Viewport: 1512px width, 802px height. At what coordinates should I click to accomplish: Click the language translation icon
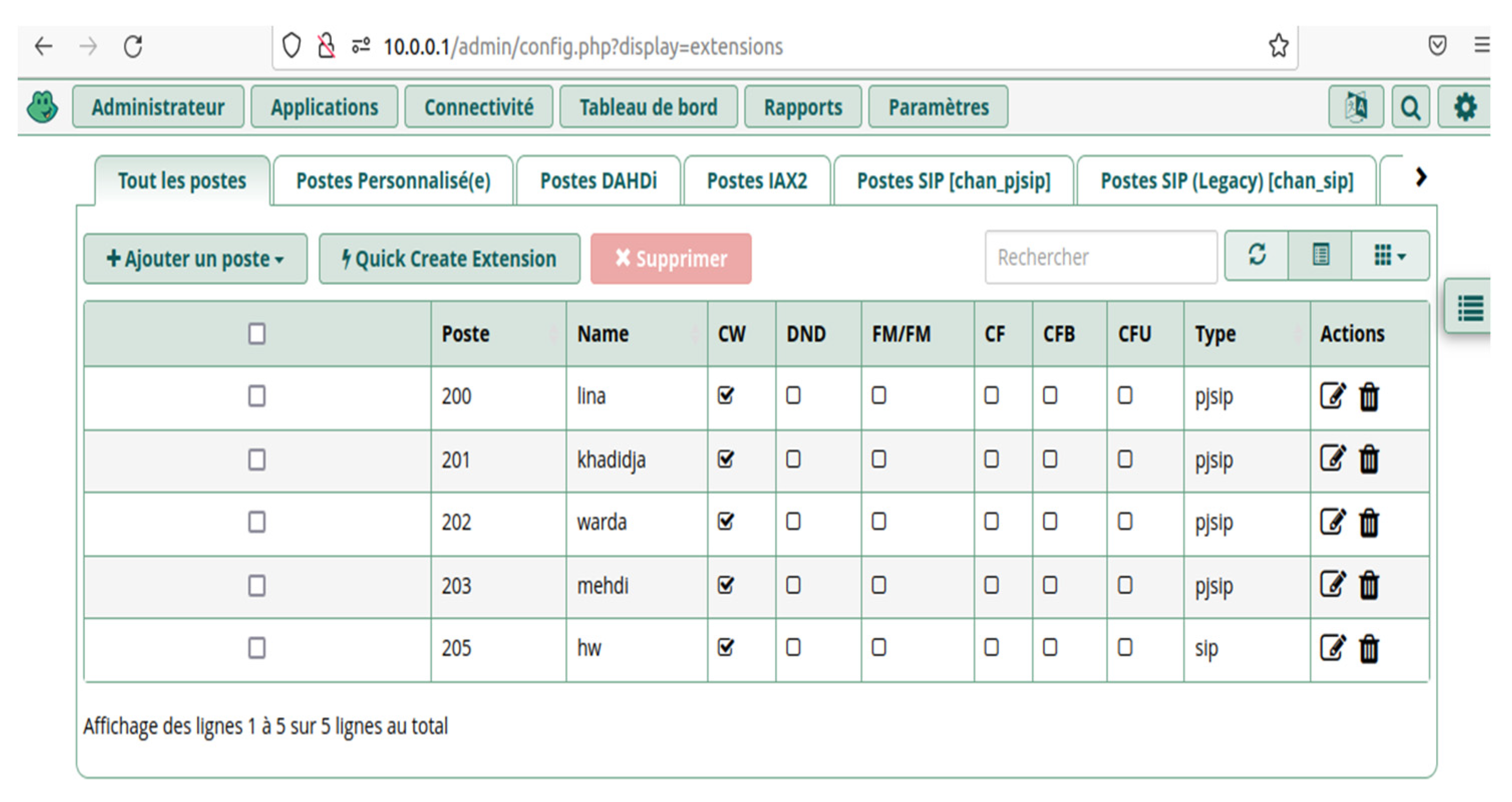(x=1356, y=107)
